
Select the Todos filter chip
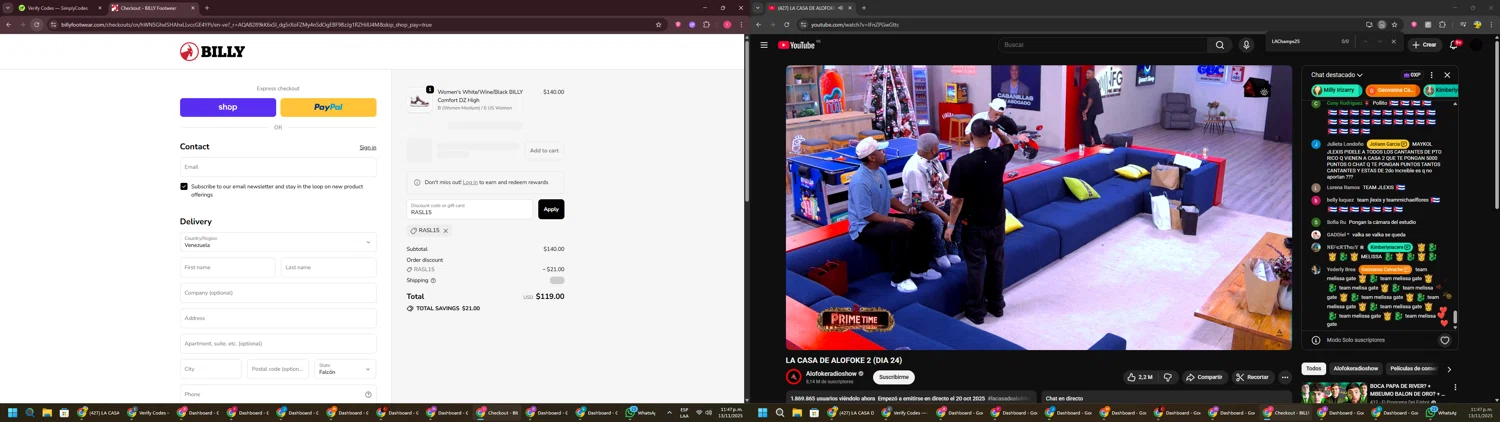point(1314,369)
